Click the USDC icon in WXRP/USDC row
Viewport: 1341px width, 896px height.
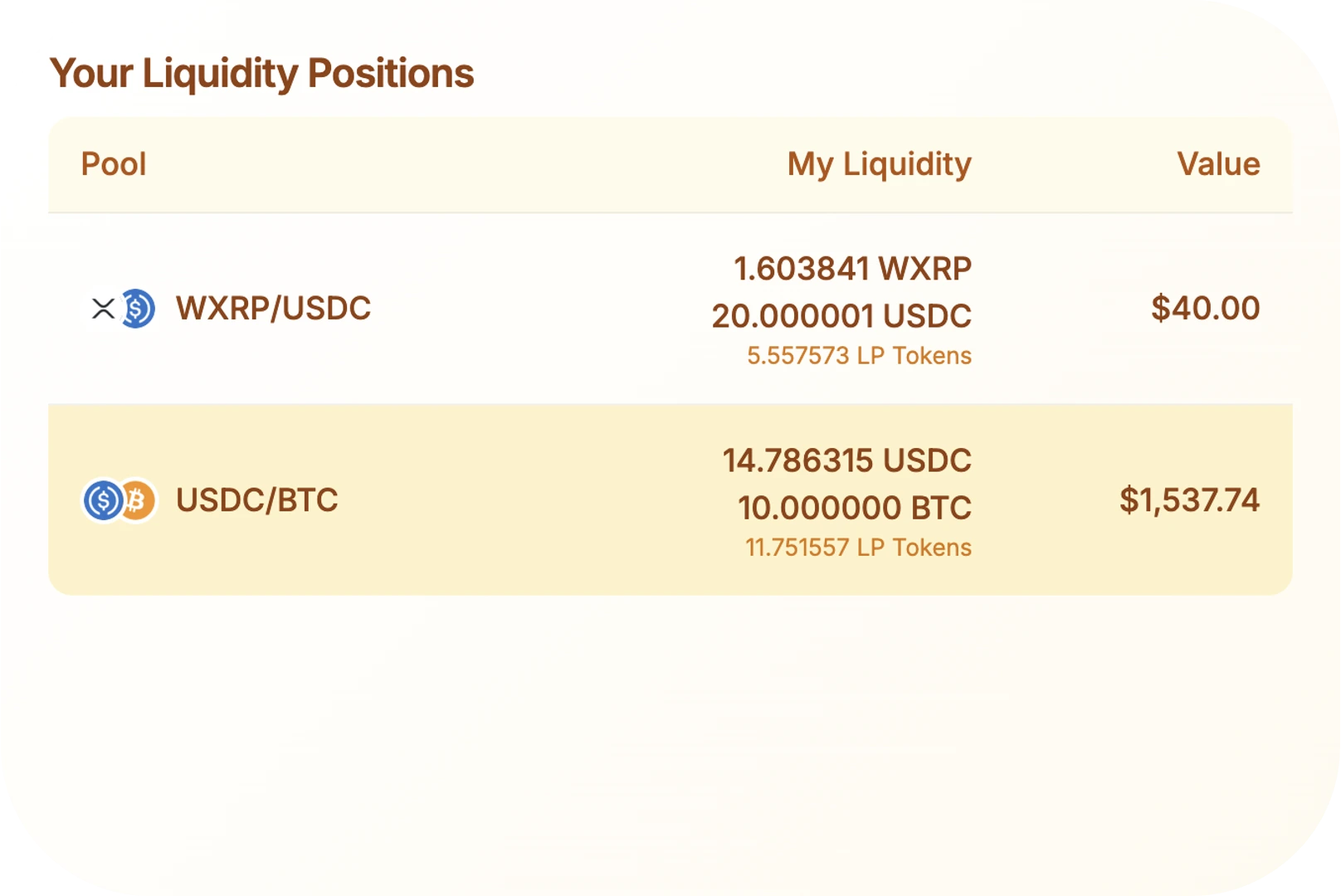137,309
